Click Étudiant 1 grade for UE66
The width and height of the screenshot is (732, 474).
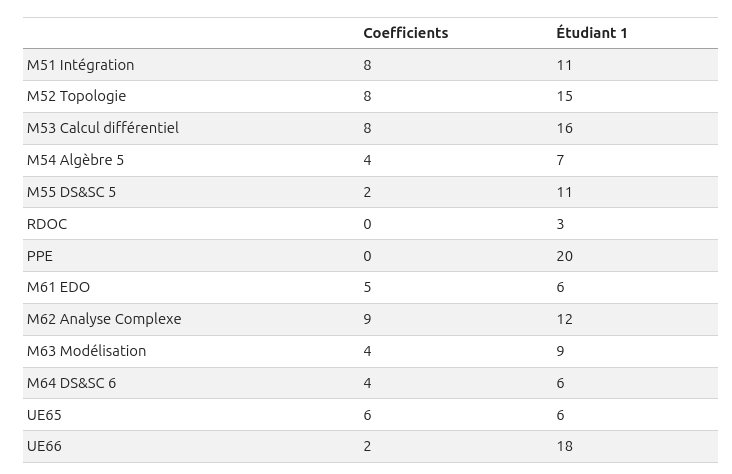pos(564,446)
